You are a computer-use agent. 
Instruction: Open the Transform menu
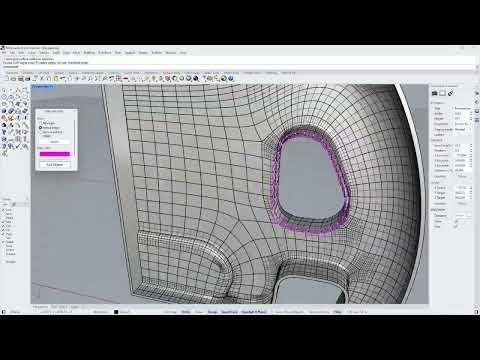[104, 53]
